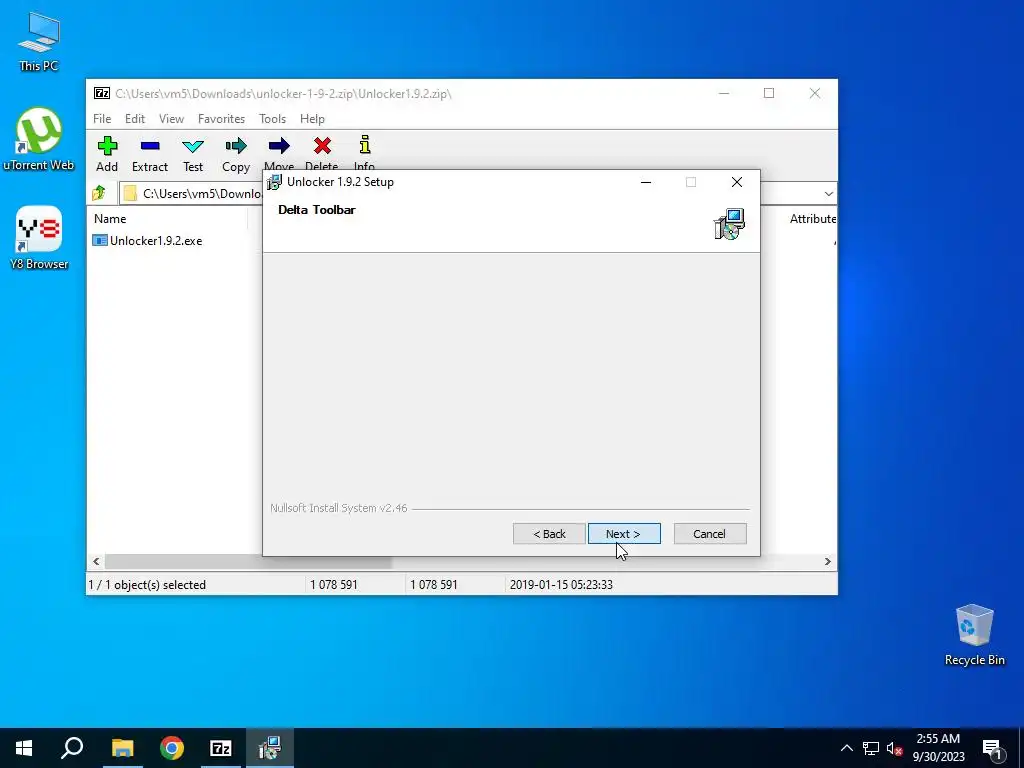The width and height of the screenshot is (1024, 768).
Task: Select the Recycle Bin desktop icon
Action: 974,635
